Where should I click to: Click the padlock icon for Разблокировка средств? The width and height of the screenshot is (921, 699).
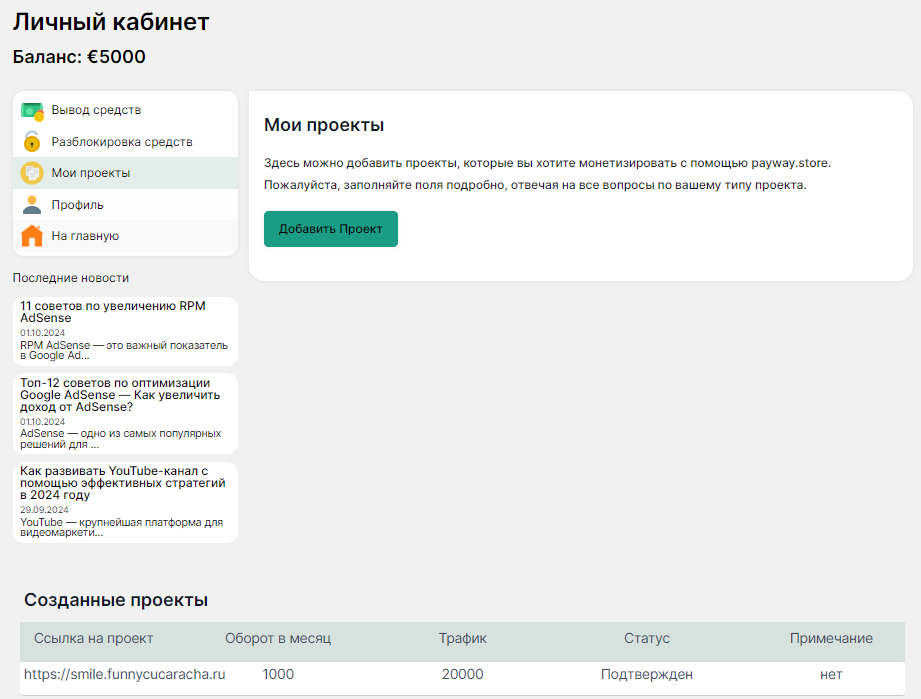[x=32, y=142]
